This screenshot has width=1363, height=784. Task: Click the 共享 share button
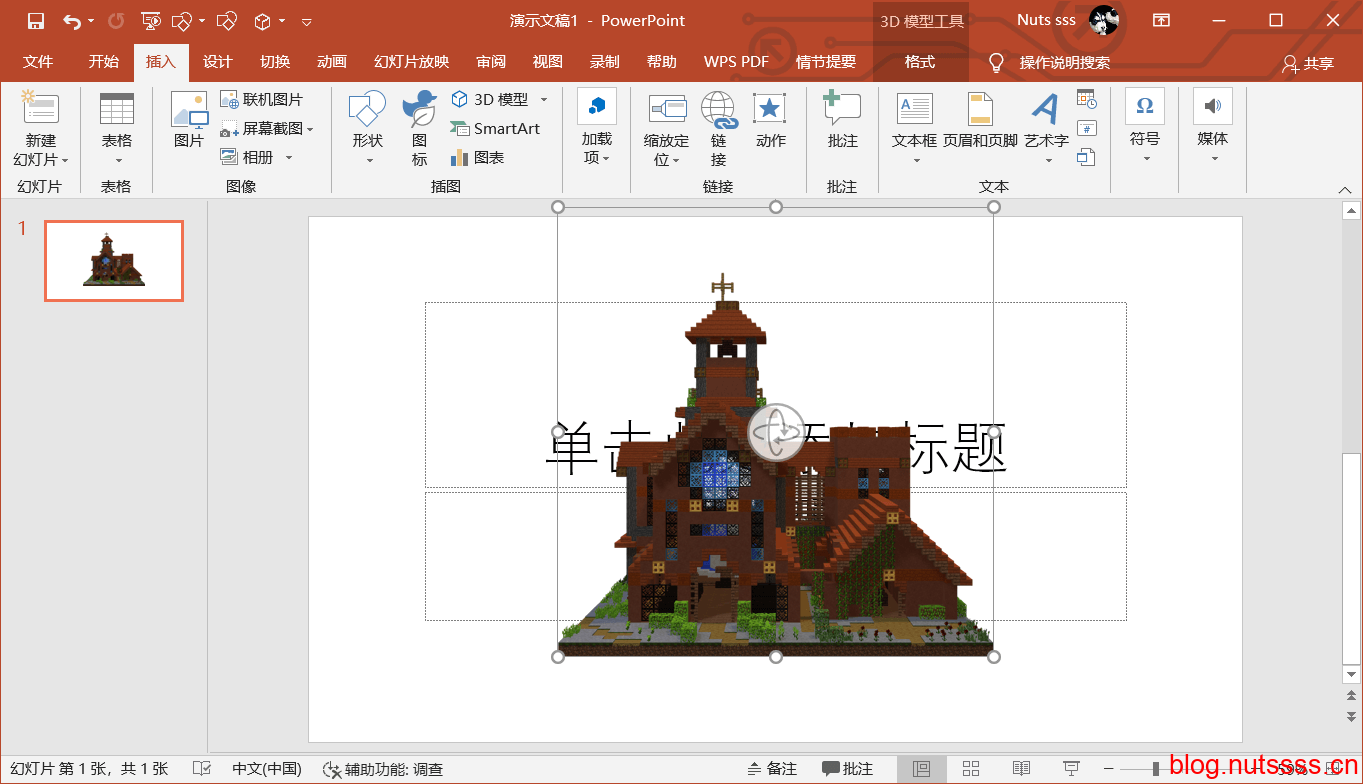pos(1308,63)
